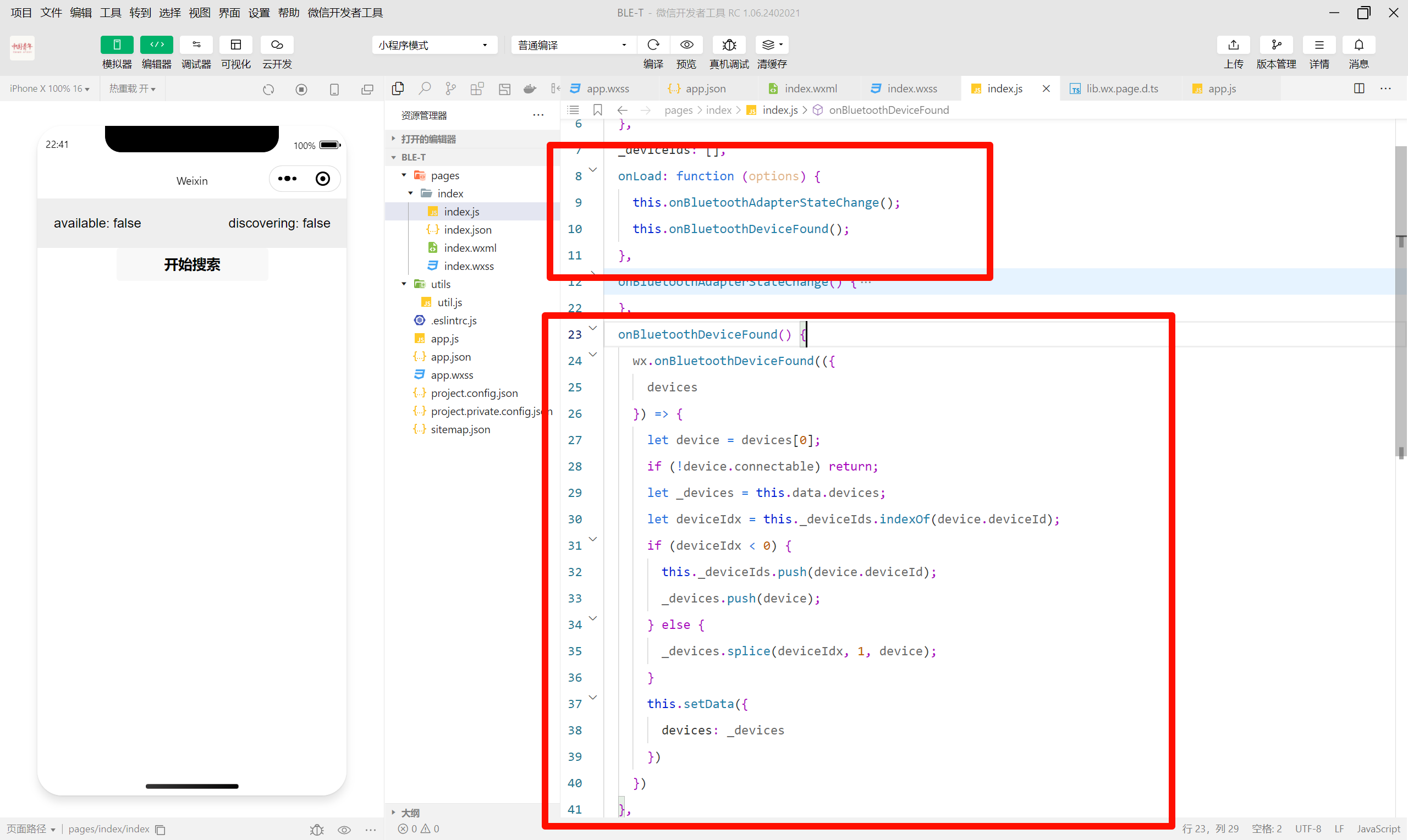Screen dimensions: 1408x840
Task: Open the 小程序模式 mode dropdown
Action: point(433,45)
